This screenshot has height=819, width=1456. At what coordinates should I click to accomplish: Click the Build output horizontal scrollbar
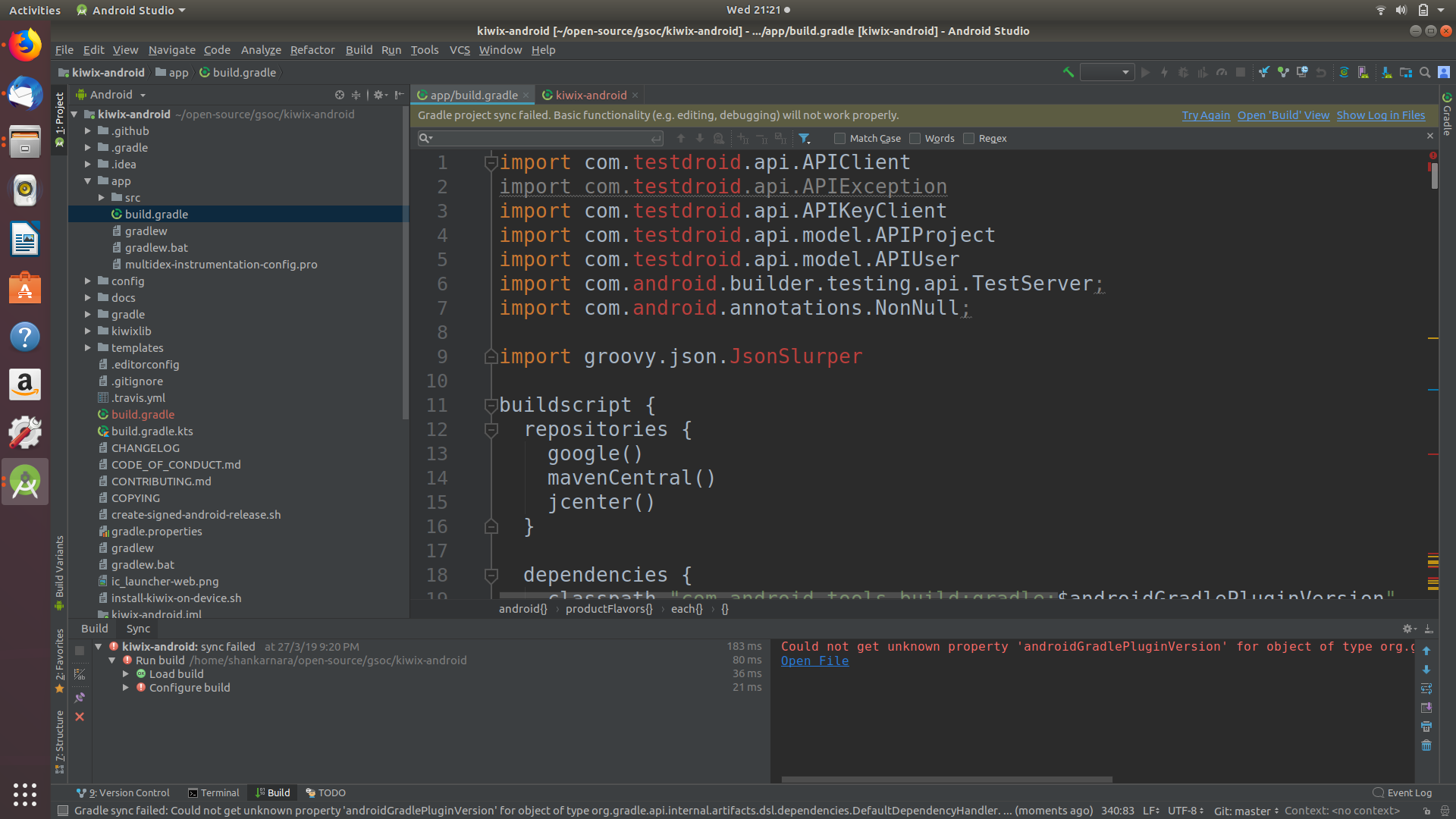946,780
